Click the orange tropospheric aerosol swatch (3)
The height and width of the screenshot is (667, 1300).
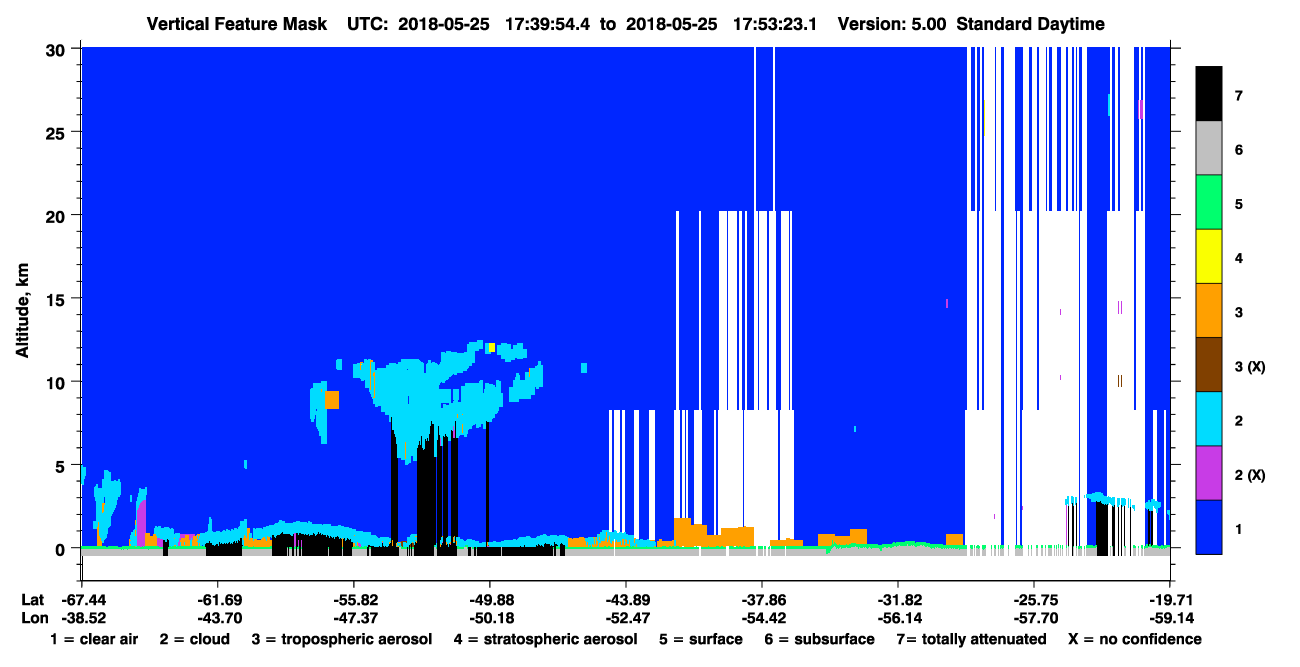(1209, 311)
